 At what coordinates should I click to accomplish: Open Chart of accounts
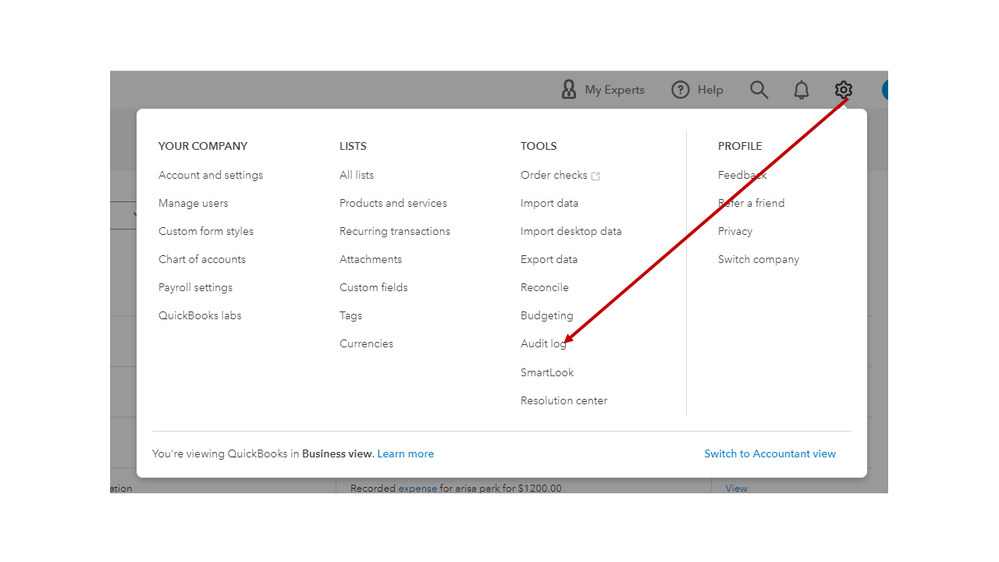201,259
